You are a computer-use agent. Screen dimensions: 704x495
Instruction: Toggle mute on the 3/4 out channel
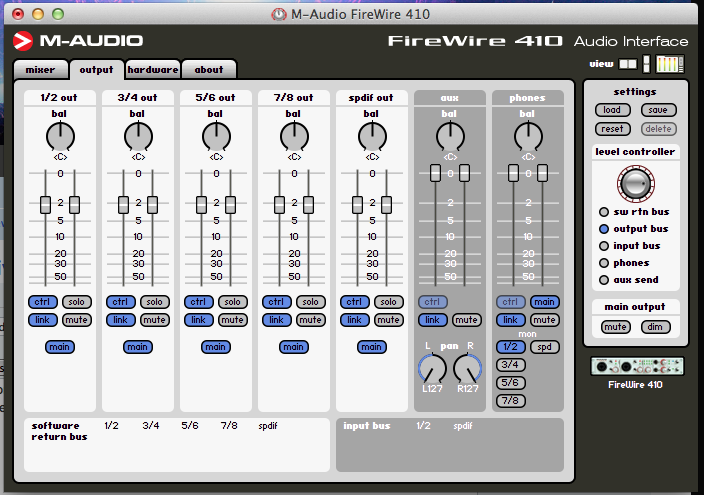tap(154, 320)
